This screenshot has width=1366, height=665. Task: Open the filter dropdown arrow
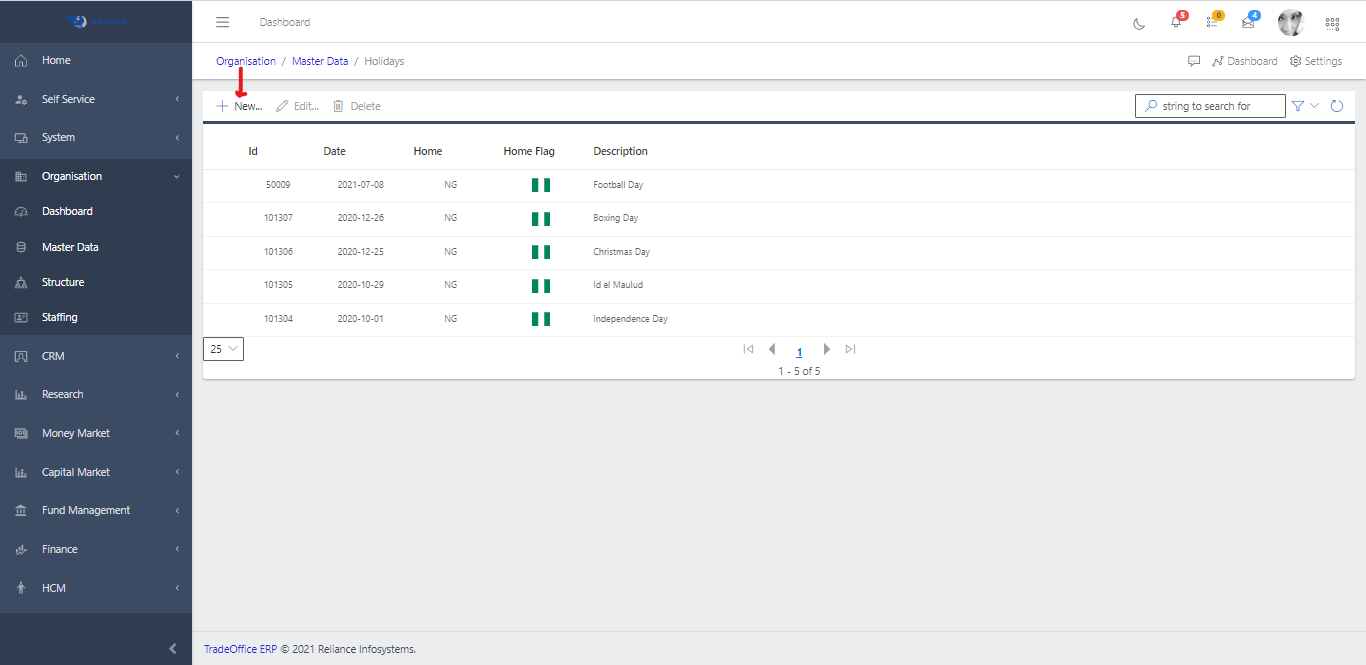[1315, 106]
